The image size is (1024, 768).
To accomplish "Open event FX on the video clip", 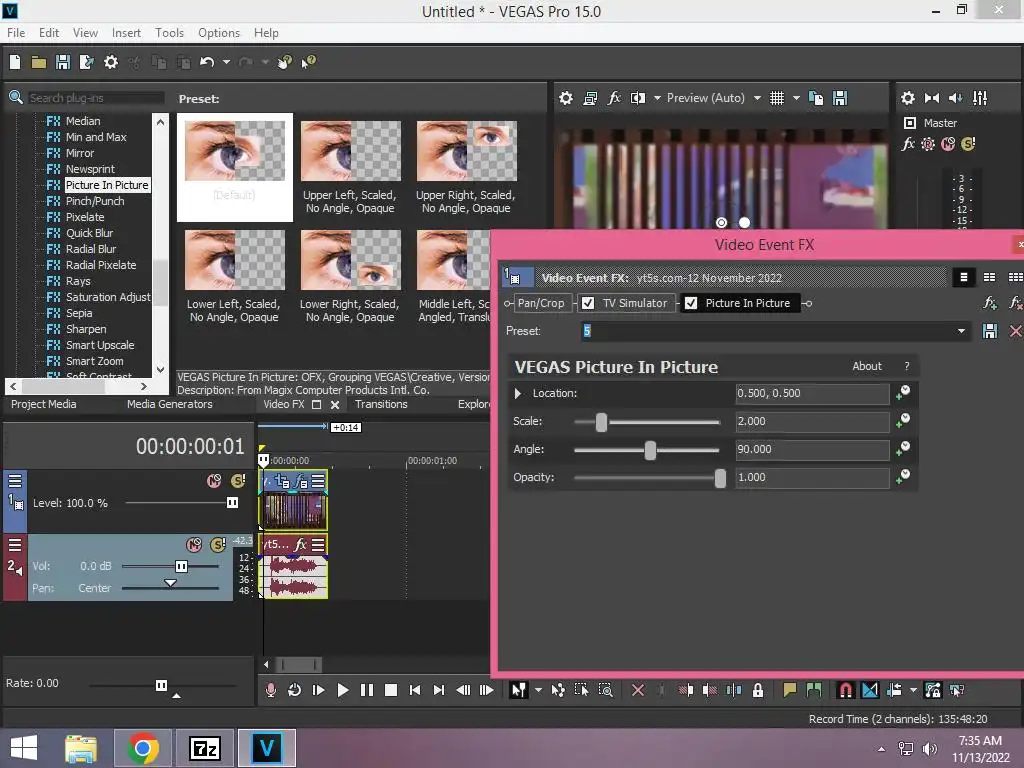I will point(302,482).
